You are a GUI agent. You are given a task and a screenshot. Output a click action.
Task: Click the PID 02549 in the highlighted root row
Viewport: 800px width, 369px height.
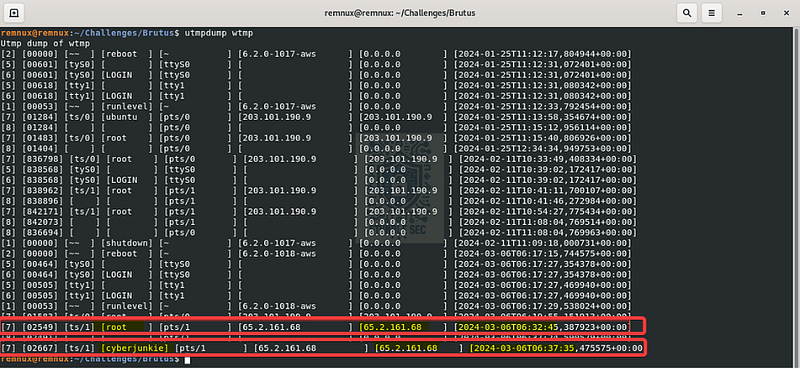(x=40, y=327)
